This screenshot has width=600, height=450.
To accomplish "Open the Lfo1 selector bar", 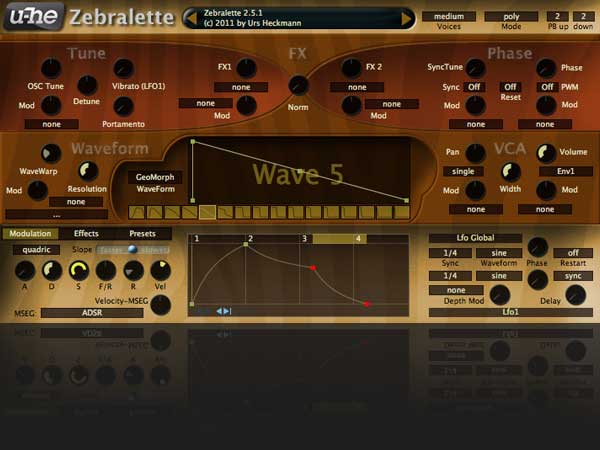I will [510, 312].
